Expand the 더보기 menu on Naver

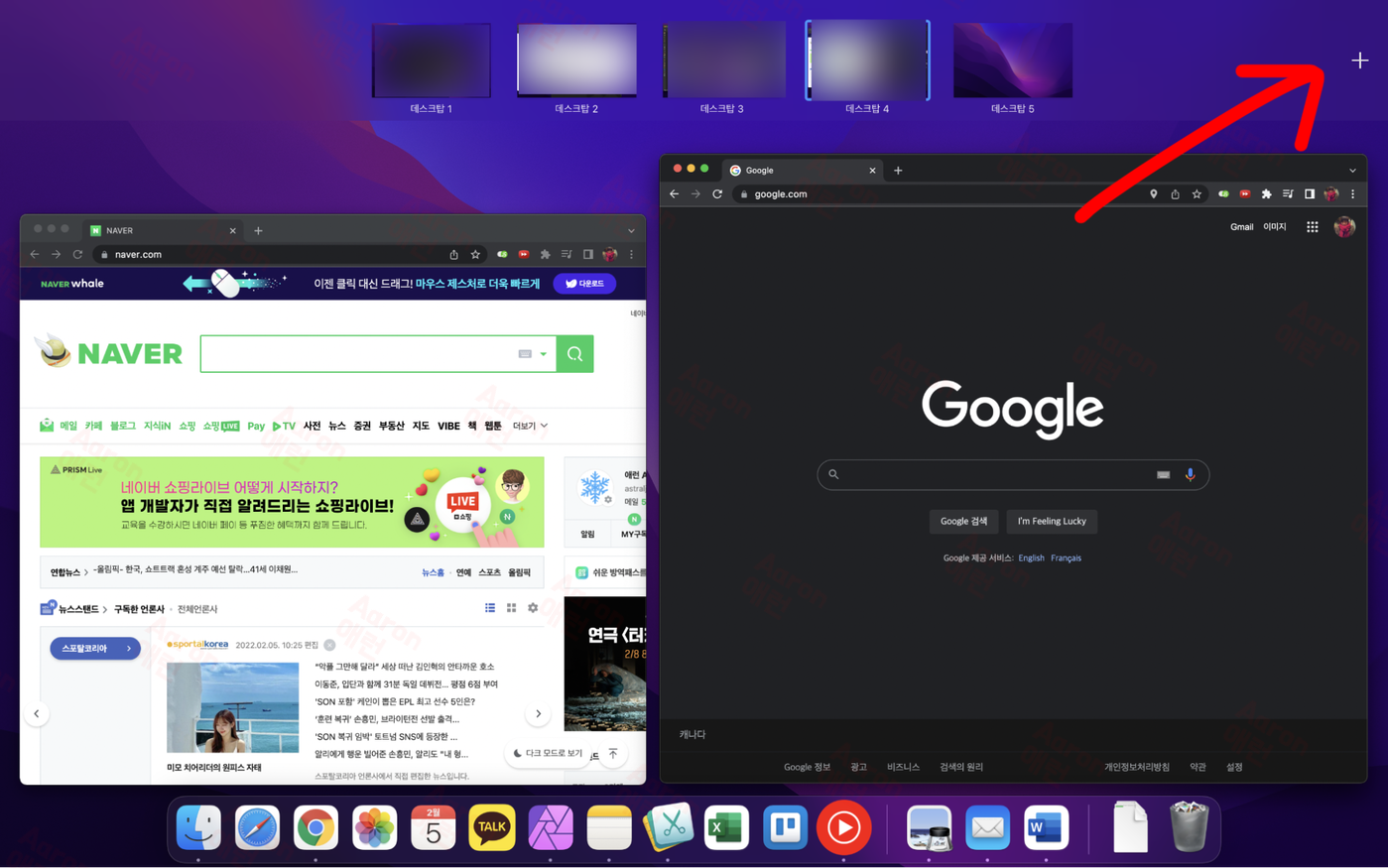tap(530, 426)
